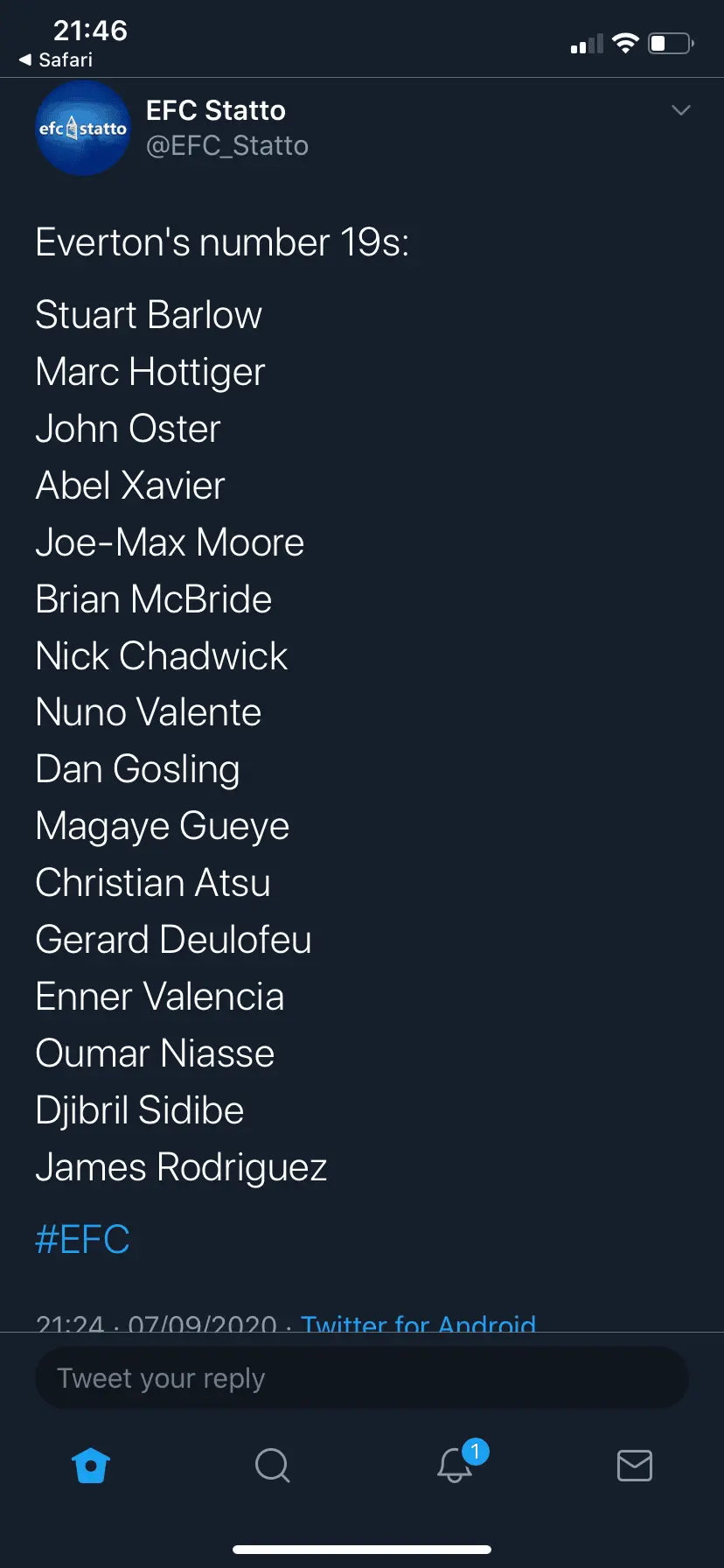This screenshot has width=724, height=1568.
Task: Open the Search magnifier tab
Action: click(x=272, y=1466)
